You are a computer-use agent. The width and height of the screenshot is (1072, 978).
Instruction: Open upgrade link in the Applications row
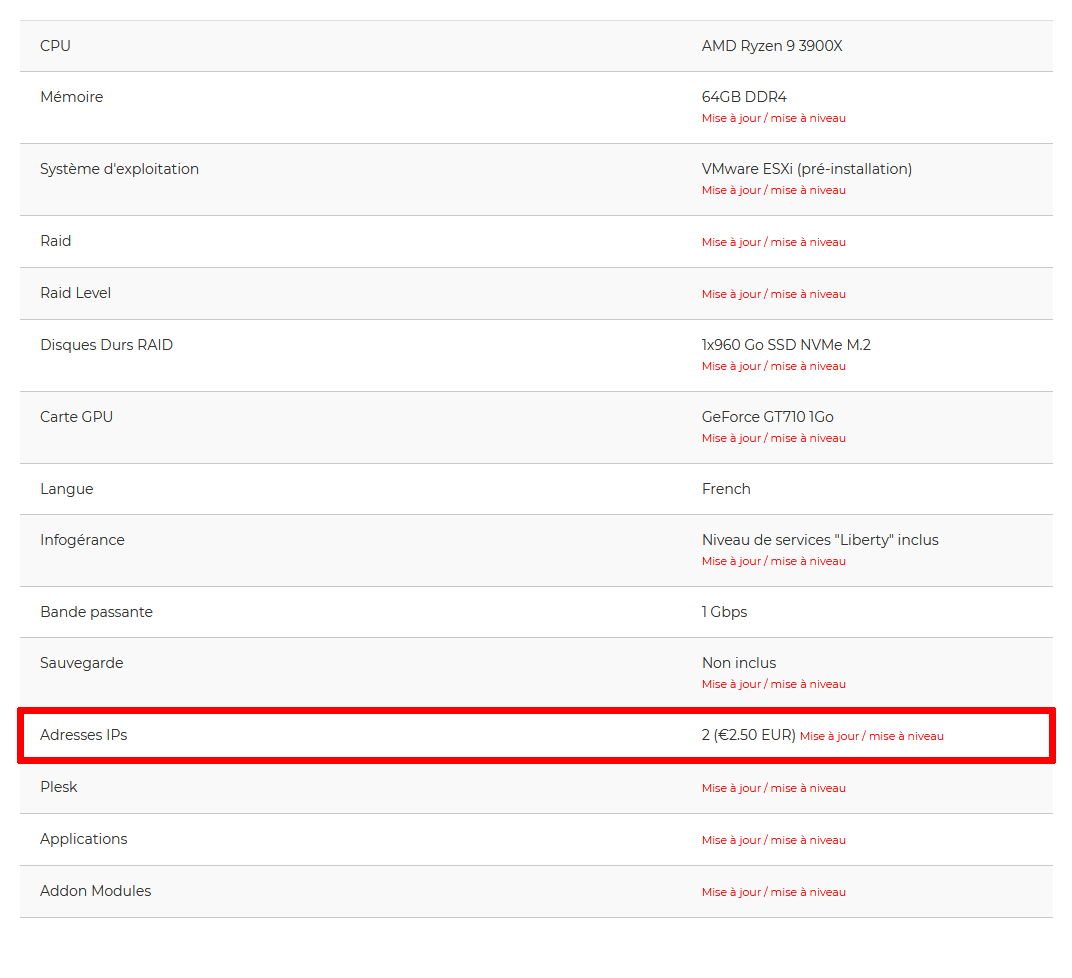(773, 840)
